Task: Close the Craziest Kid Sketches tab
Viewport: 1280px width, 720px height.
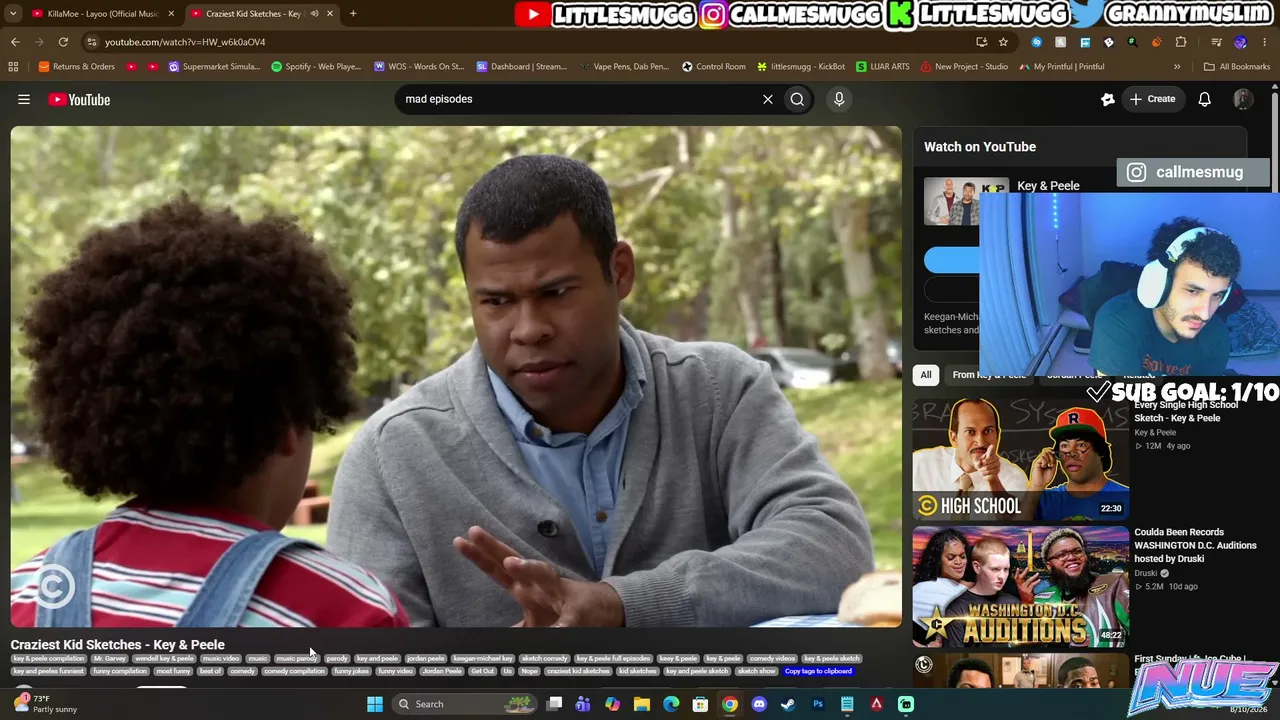Action: 329,14
